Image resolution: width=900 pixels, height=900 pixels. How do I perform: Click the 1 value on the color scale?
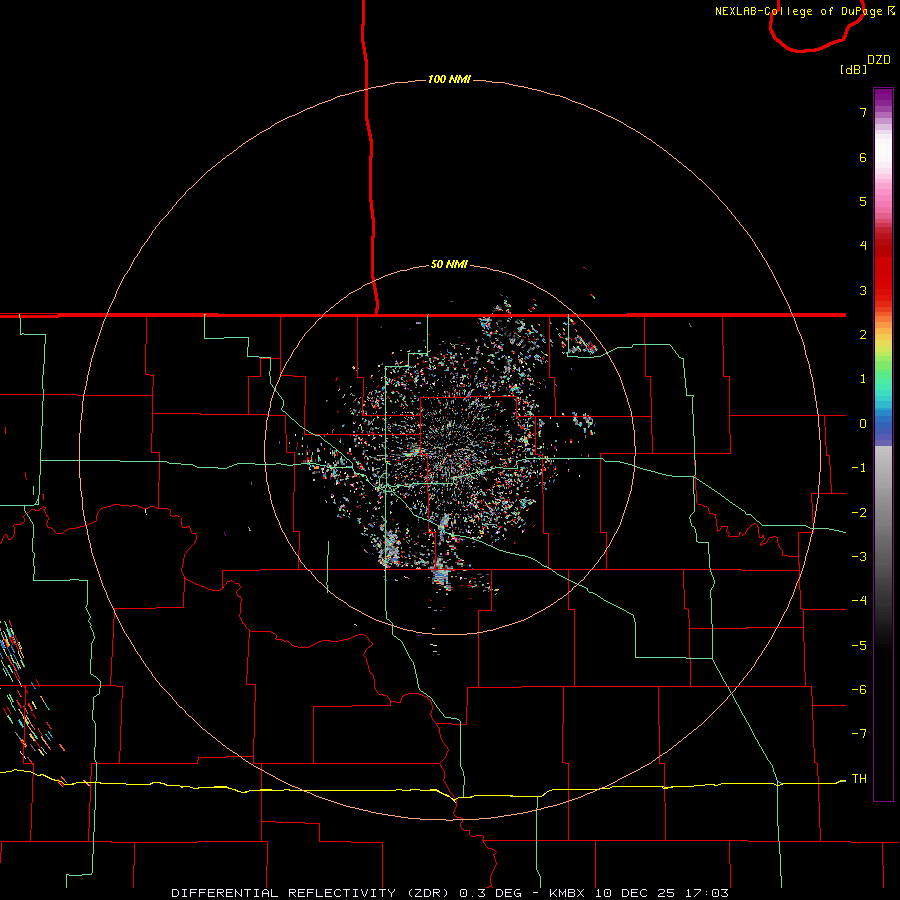coord(863,379)
